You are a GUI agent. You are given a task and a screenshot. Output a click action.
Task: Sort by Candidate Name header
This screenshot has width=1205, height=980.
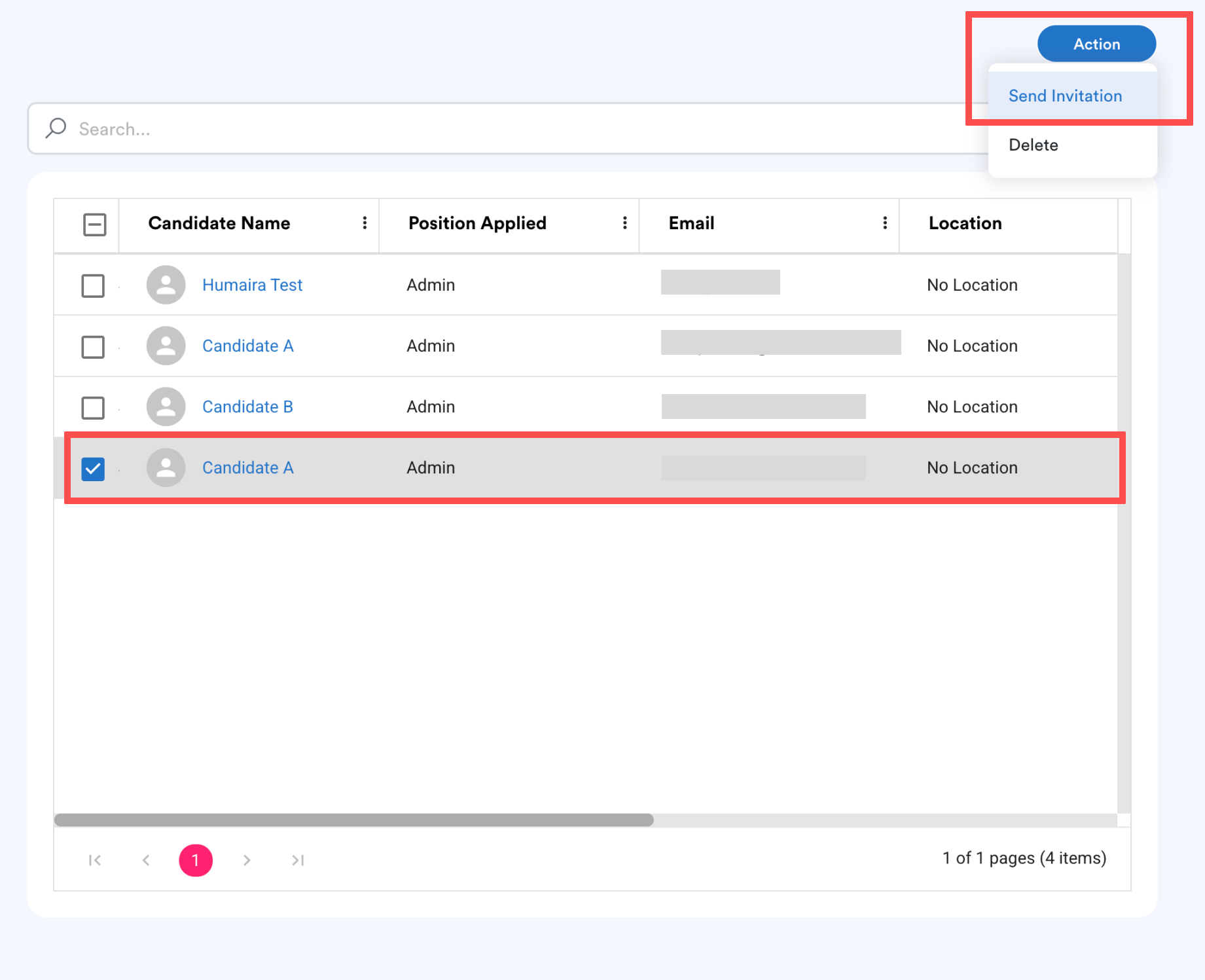pyautogui.click(x=219, y=223)
